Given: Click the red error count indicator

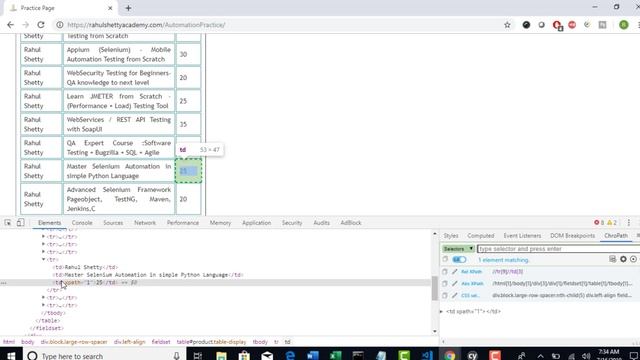Looking at the screenshot, I should 599,222.
